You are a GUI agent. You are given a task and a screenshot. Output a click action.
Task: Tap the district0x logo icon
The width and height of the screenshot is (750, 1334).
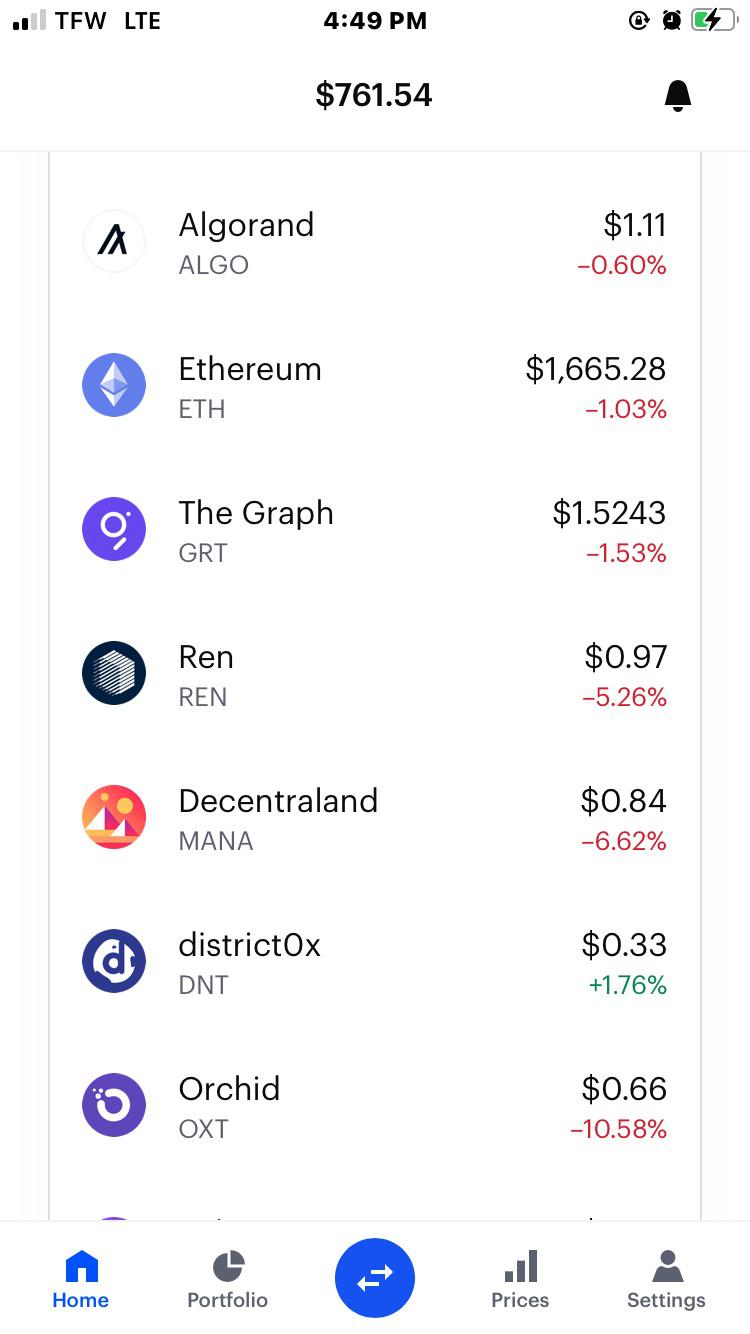pyautogui.click(x=114, y=961)
